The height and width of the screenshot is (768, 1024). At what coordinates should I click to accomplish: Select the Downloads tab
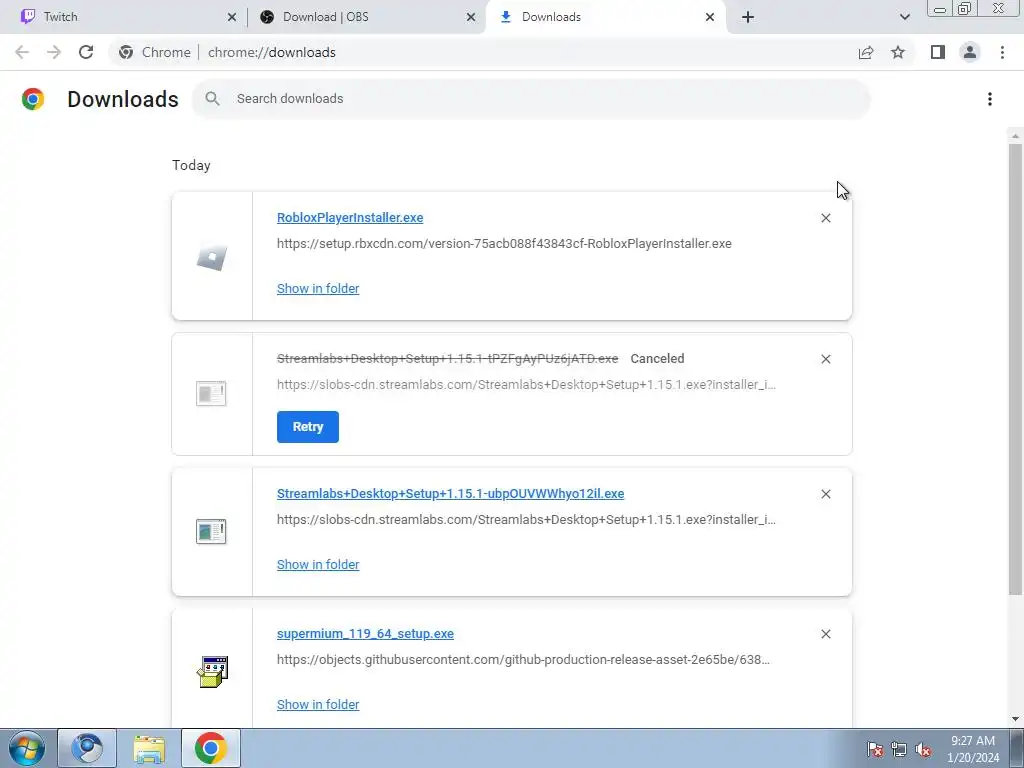(606, 17)
